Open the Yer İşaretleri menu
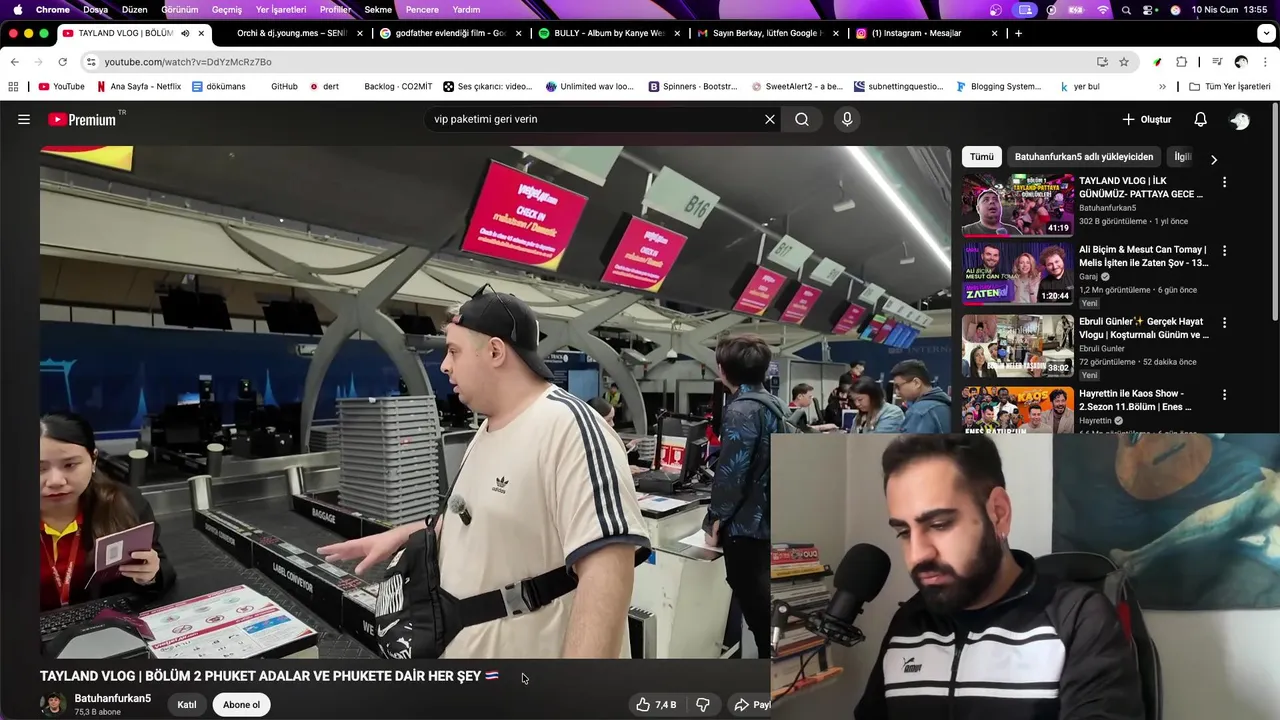 pyautogui.click(x=281, y=9)
